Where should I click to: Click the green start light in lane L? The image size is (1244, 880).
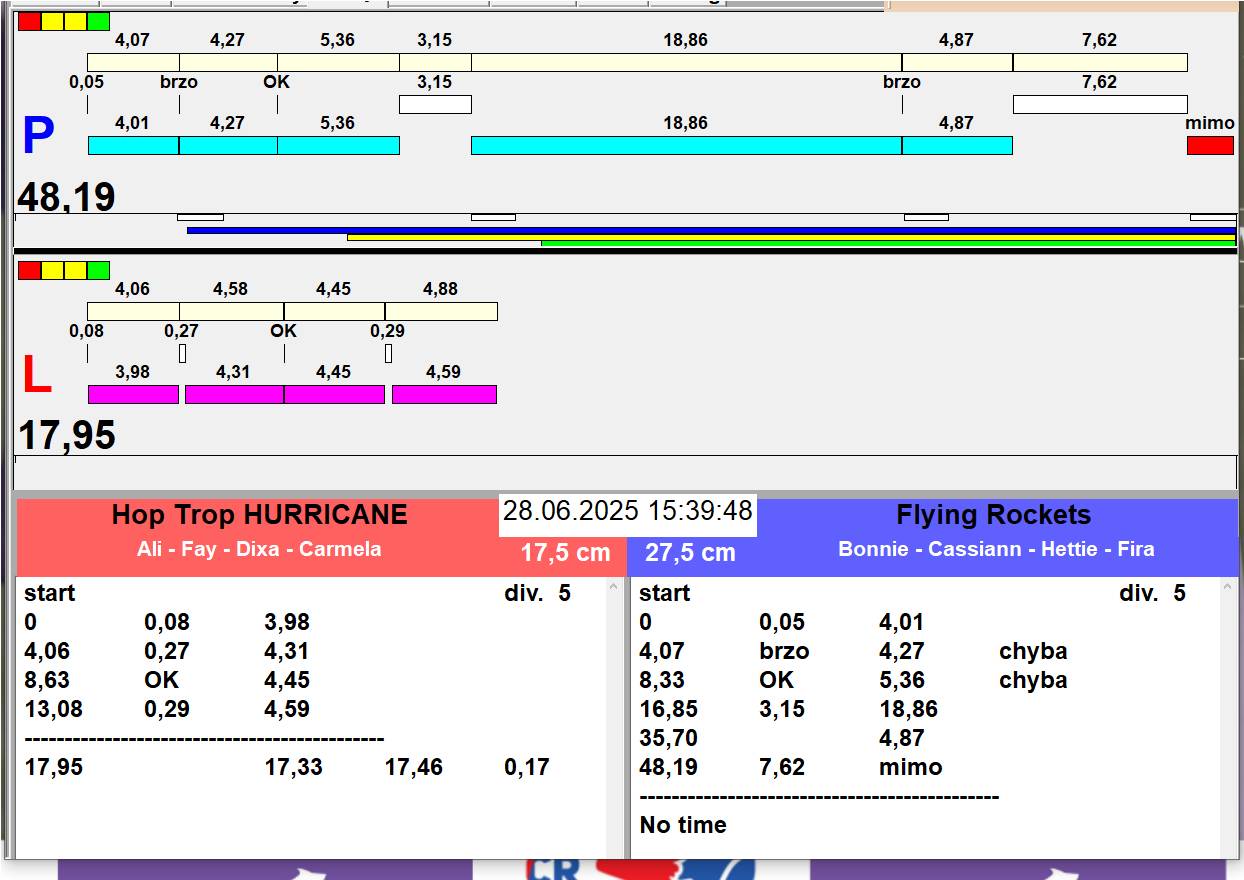(x=98, y=270)
